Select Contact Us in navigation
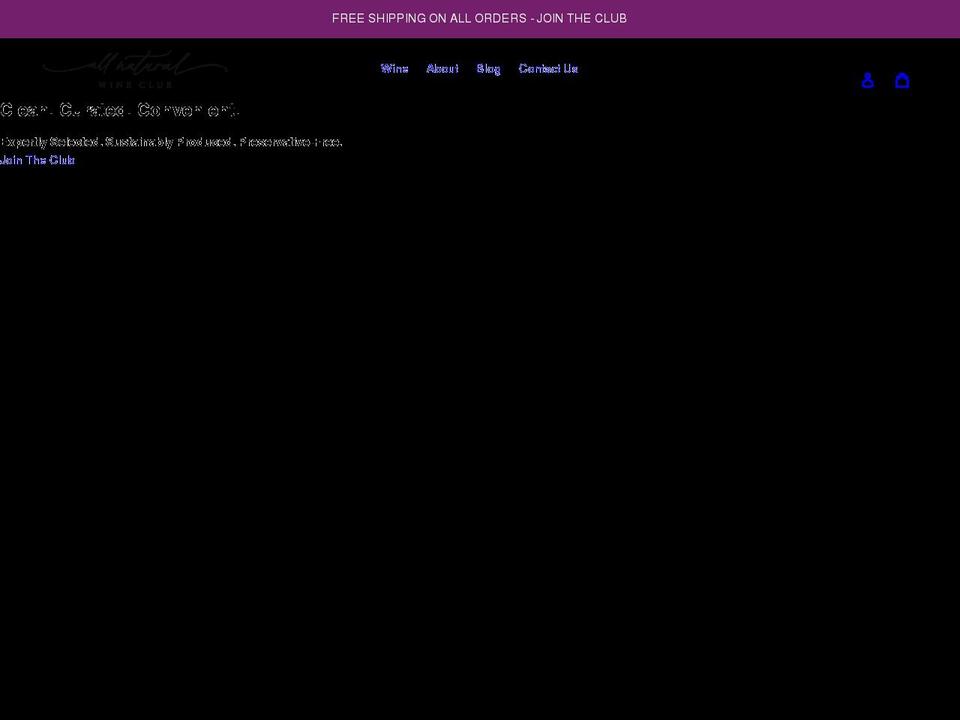Viewport: 960px width, 720px height. pos(548,69)
